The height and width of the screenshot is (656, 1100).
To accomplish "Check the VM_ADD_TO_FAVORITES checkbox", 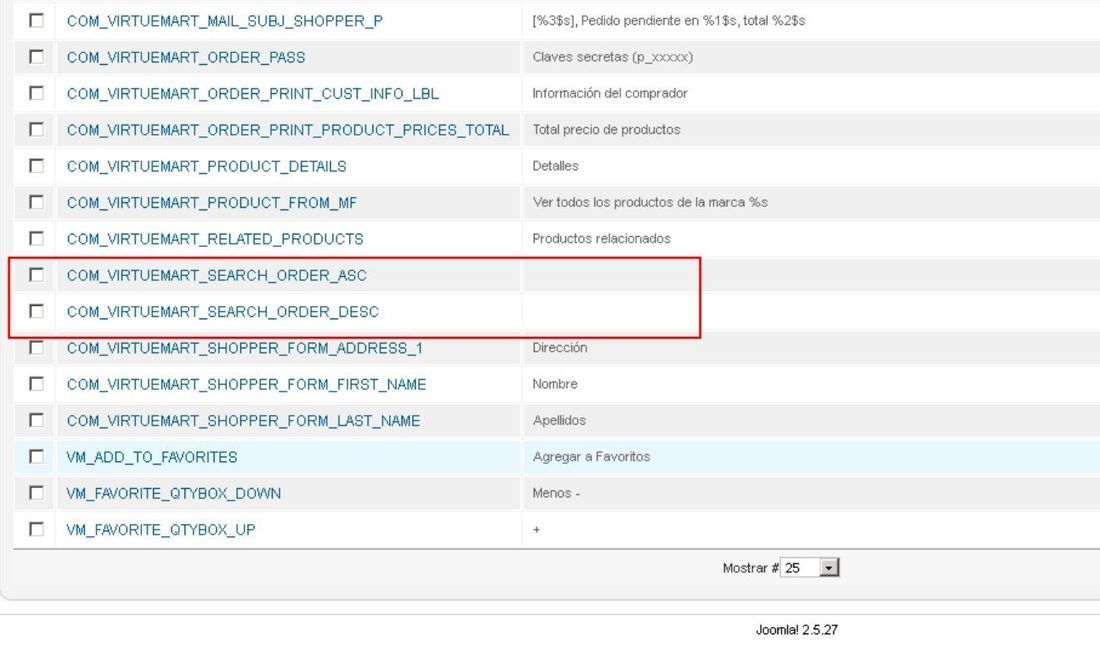I will [36, 457].
